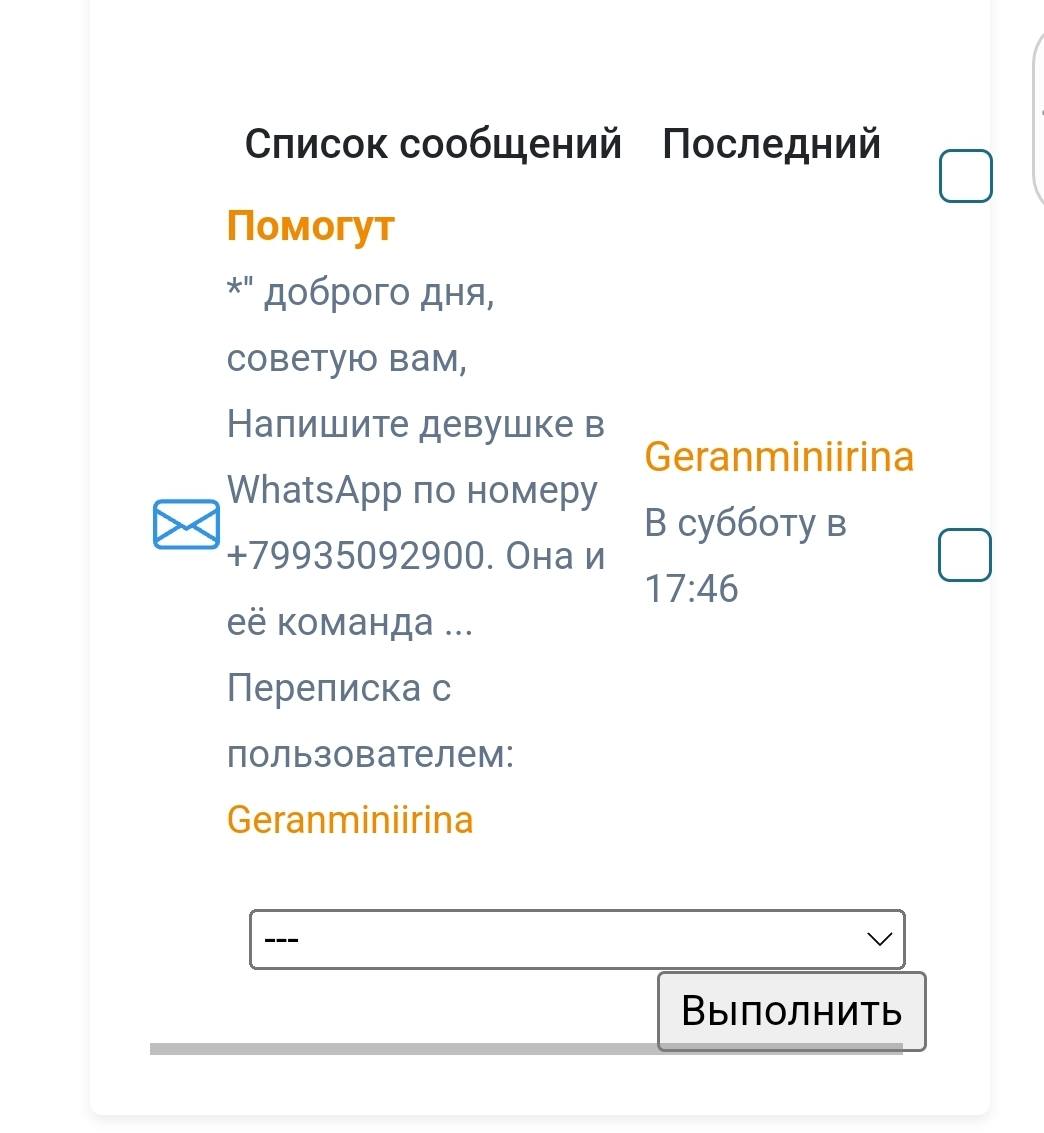The height and width of the screenshot is (1133, 1044).
Task: Click Geranminiirina under "Переписка с пользователем"
Action: pos(350,820)
